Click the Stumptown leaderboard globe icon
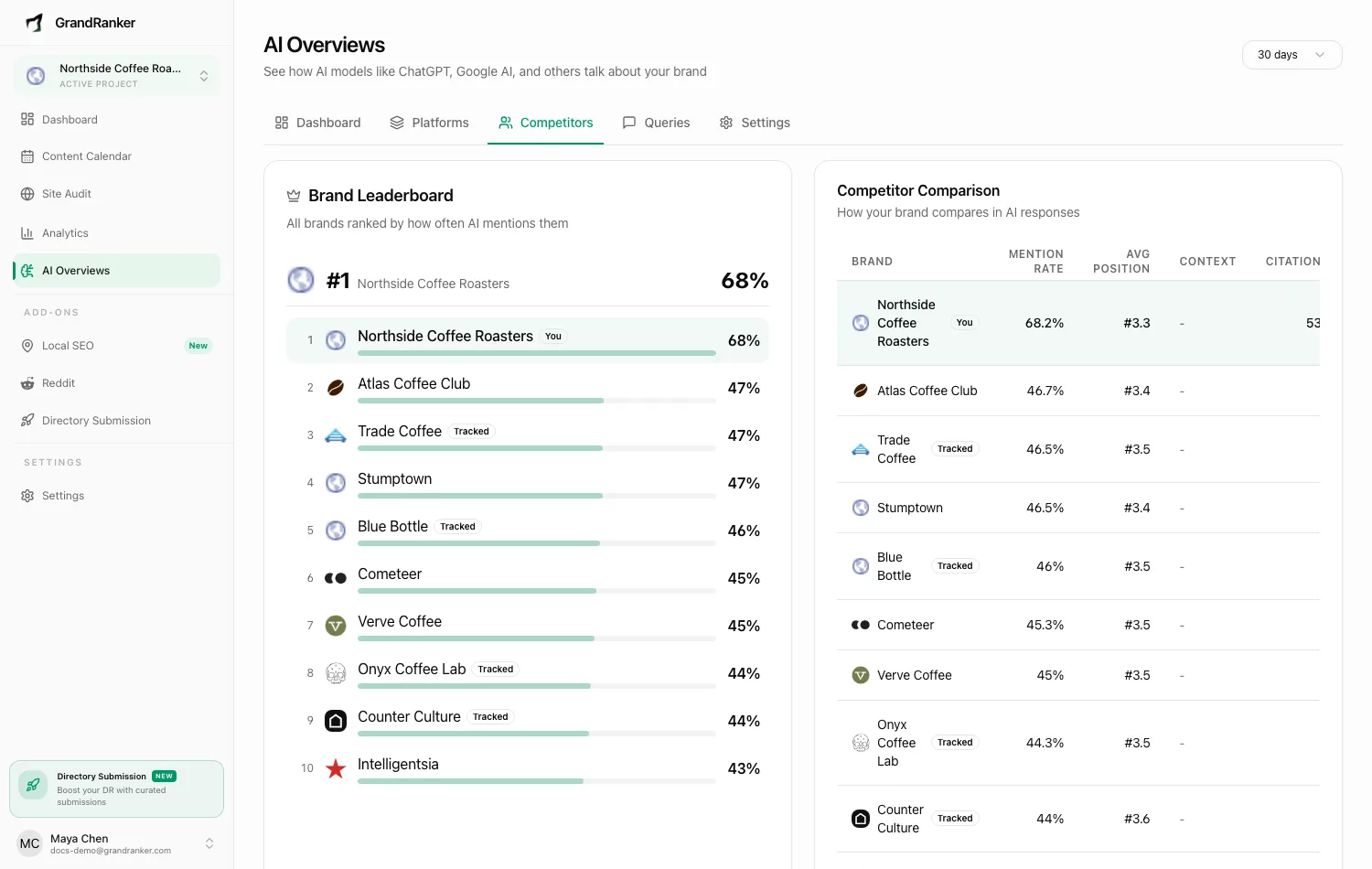Viewport: 1372px width, 869px height. (336, 483)
